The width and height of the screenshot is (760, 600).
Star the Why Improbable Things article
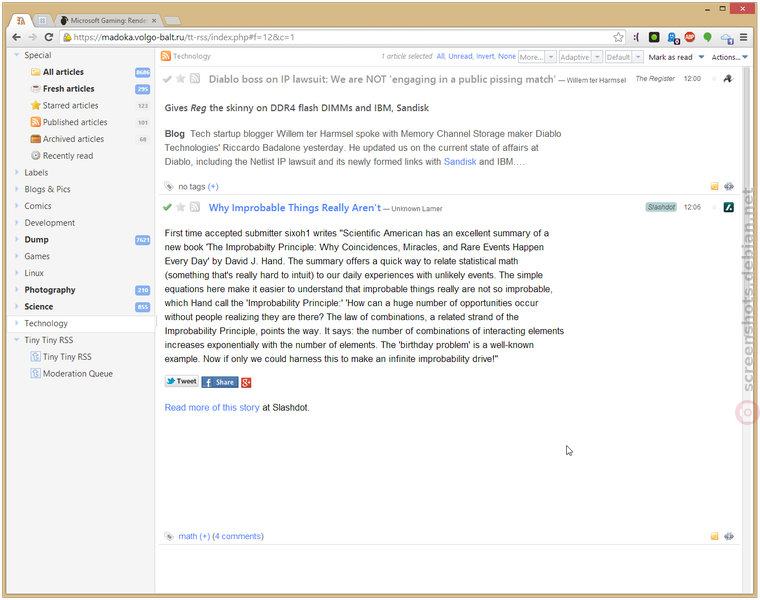(180, 207)
